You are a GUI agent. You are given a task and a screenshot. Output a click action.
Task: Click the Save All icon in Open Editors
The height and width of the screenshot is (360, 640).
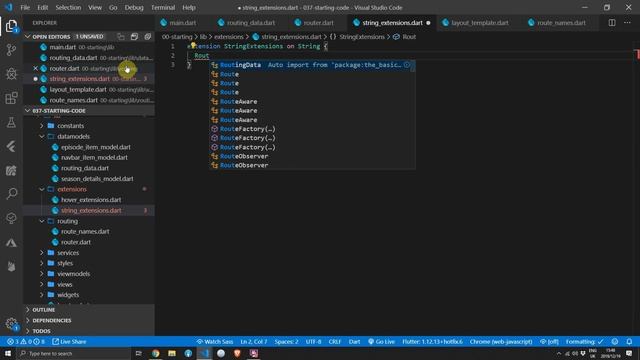point(134,37)
